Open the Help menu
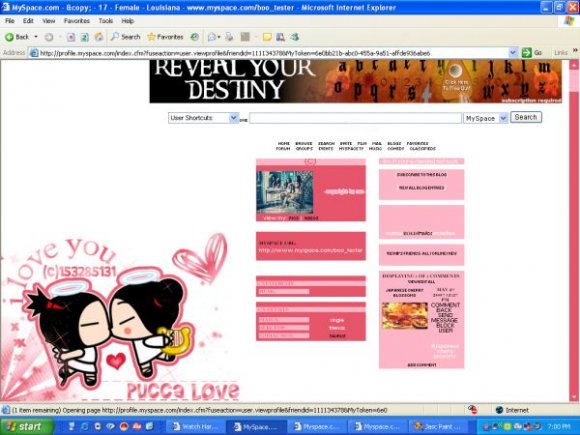Viewport: 580px width, 435px height. 128,21
